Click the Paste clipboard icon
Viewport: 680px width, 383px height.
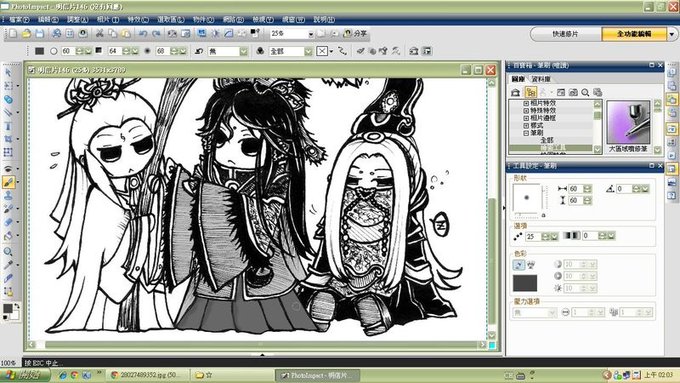pos(126,33)
